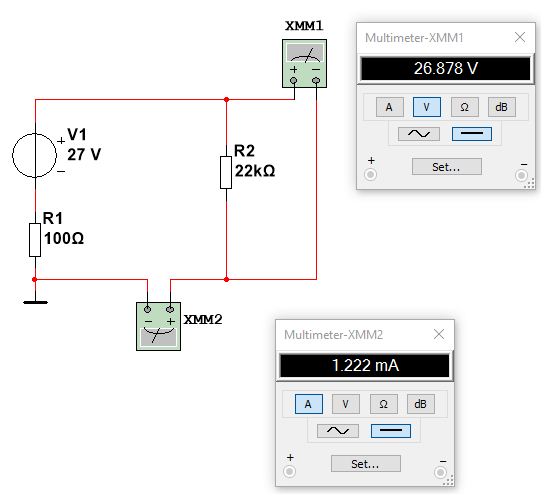
Task: Click the V1 voltage source symbol
Action: point(35,155)
